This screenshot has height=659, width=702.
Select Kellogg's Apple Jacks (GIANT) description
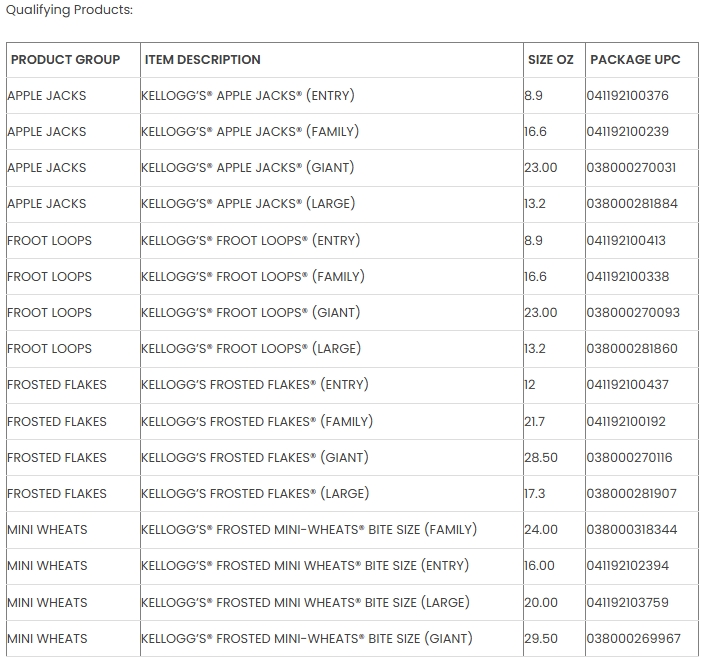click(248, 168)
